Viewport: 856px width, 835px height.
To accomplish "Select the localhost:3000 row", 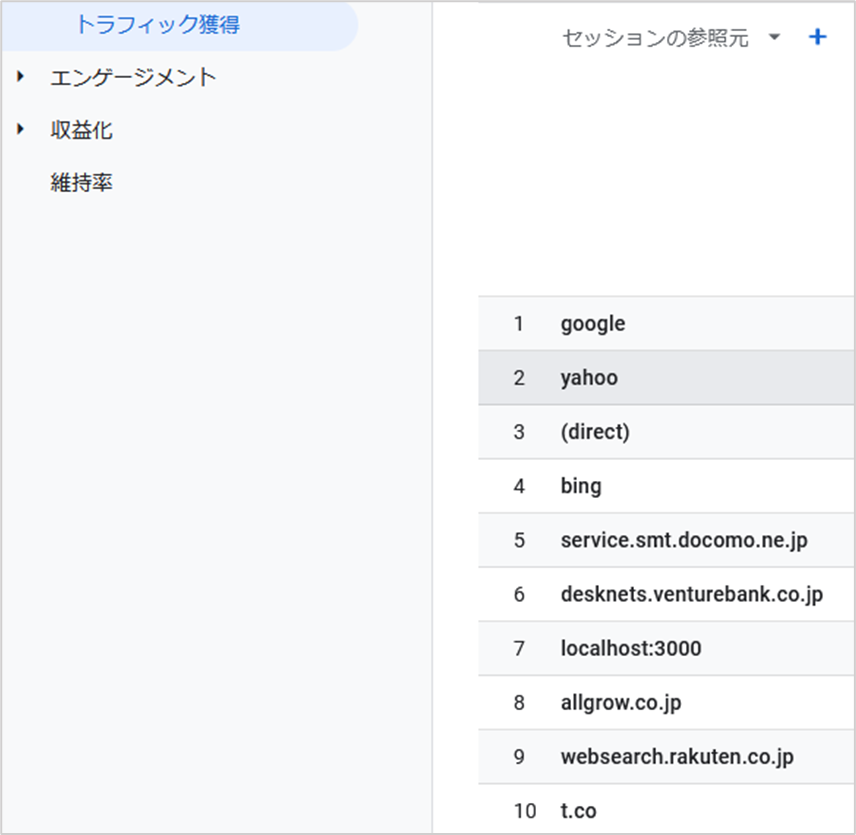I will [x=667, y=648].
